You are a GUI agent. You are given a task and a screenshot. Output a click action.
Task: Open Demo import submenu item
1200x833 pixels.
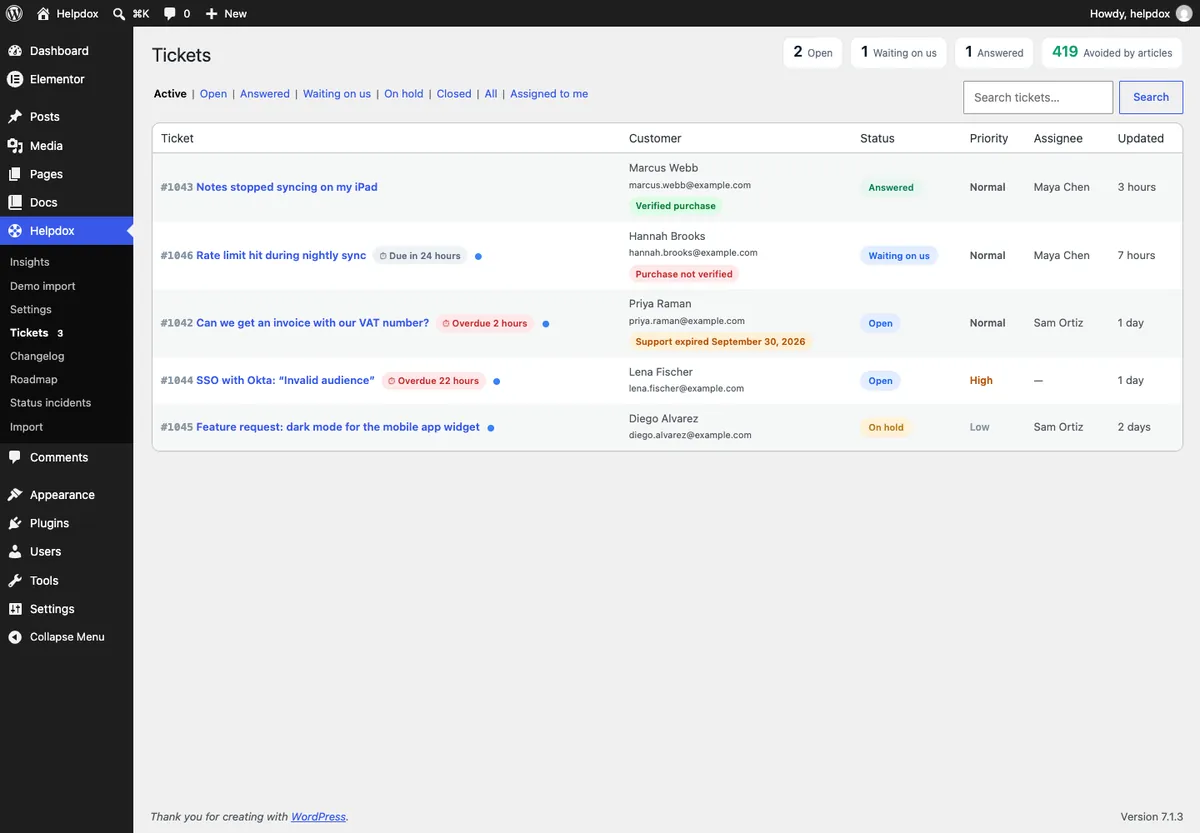pyautogui.click(x=43, y=286)
